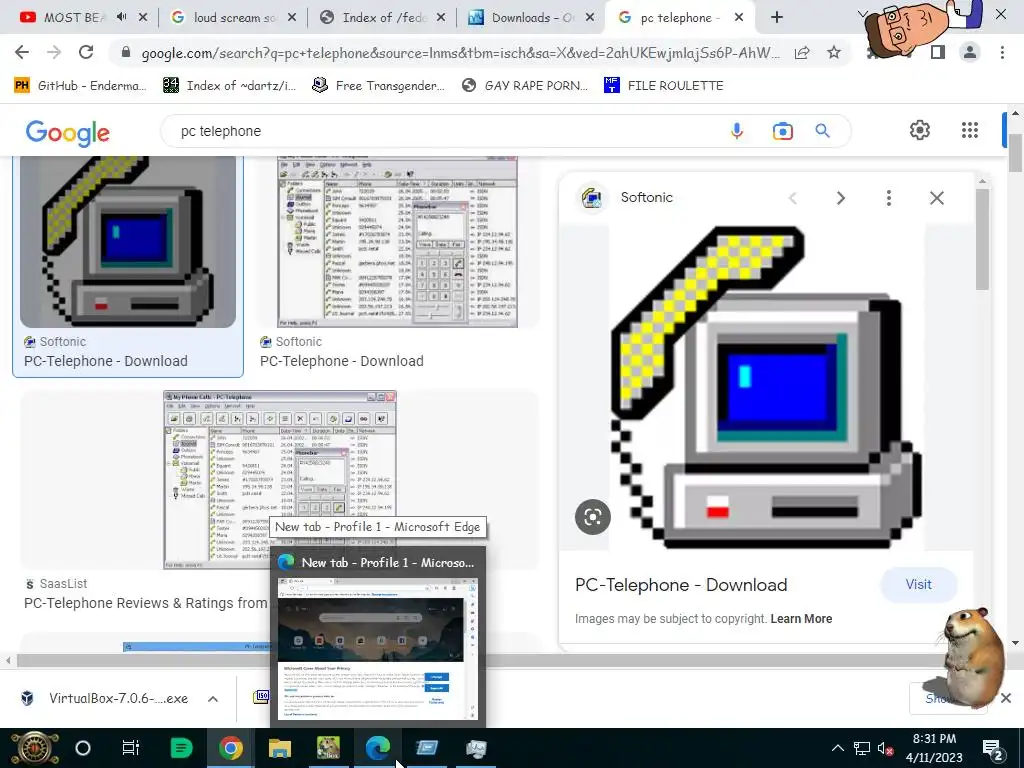Viewport: 1024px width, 768px height.
Task: Open a new Chrome tab
Action: (776, 18)
